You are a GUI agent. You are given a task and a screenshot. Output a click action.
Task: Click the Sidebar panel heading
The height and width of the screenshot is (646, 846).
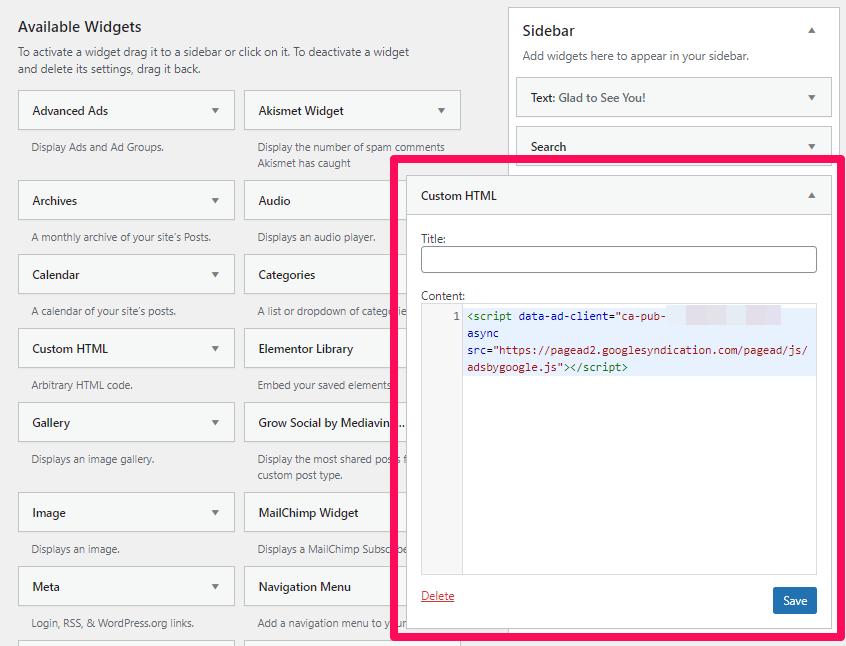(x=548, y=31)
